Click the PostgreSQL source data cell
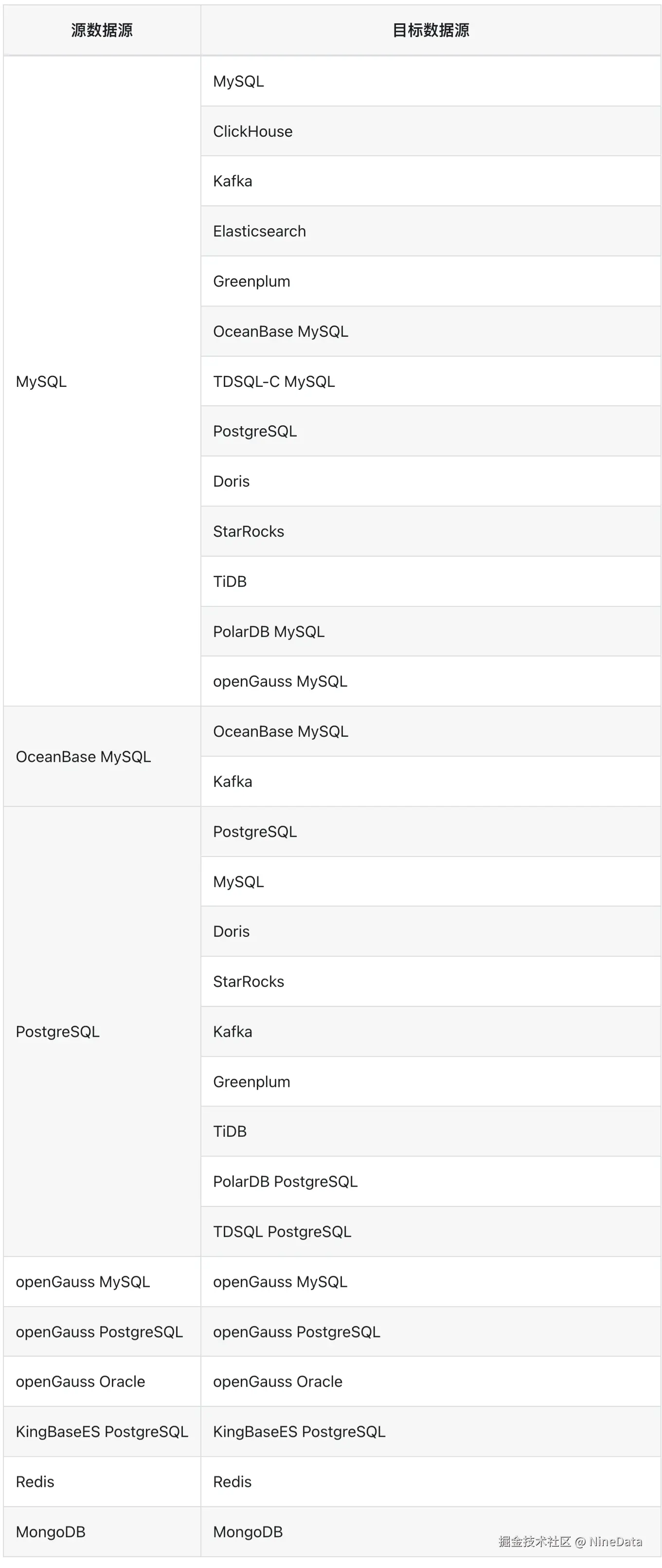This screenshot has height=1568, width=662. [x=102, y=1032]
